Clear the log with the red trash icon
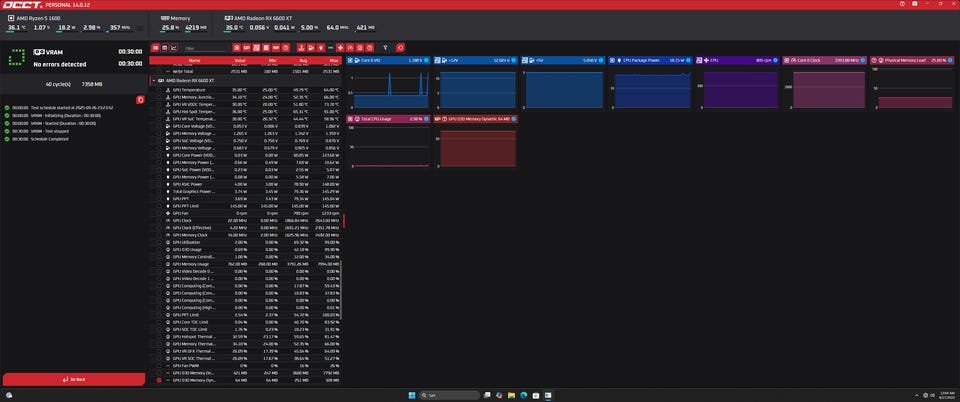The image size is (960, 402). (140, 99)
